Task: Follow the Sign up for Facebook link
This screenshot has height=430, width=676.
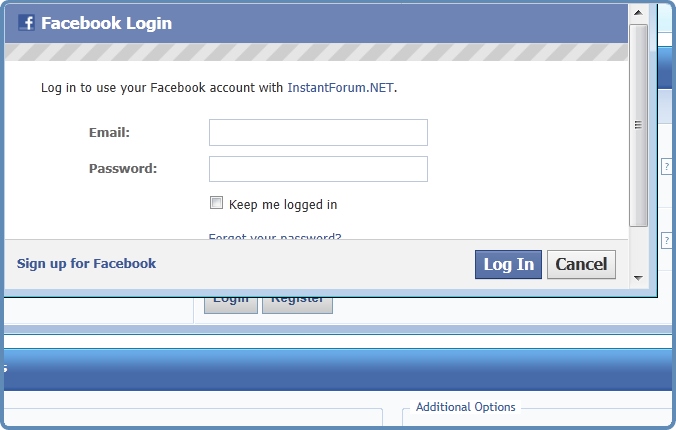Action: click(86, 264)
